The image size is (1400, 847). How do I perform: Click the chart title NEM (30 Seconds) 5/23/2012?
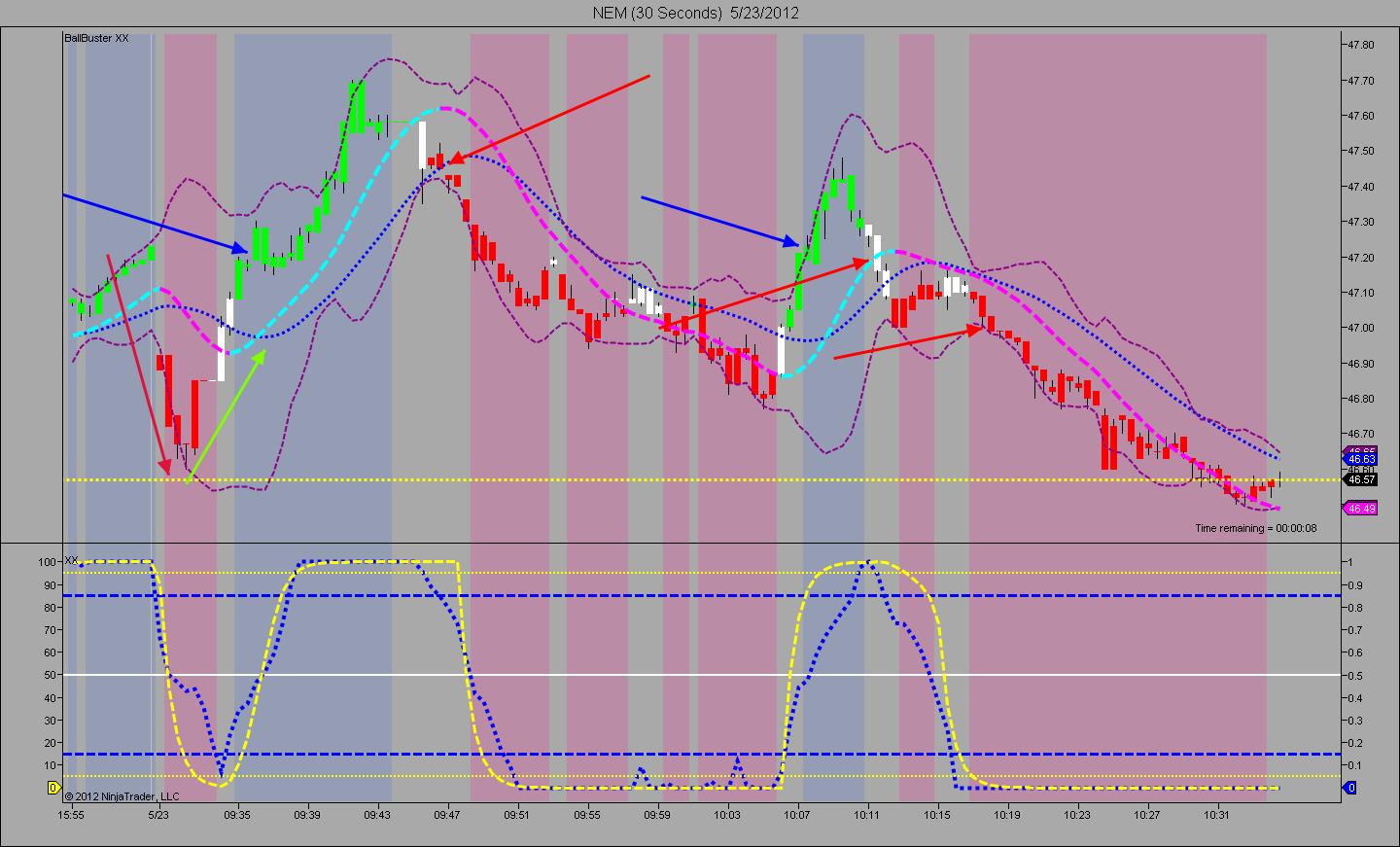(x=696, y=13)
